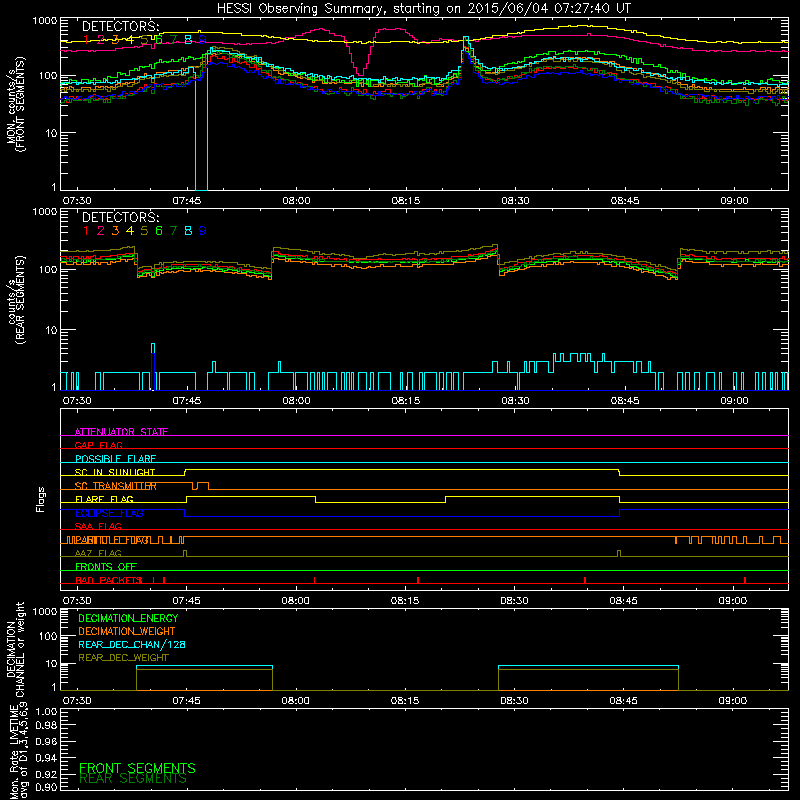Click the front segments y-axis title

point(15,104)
